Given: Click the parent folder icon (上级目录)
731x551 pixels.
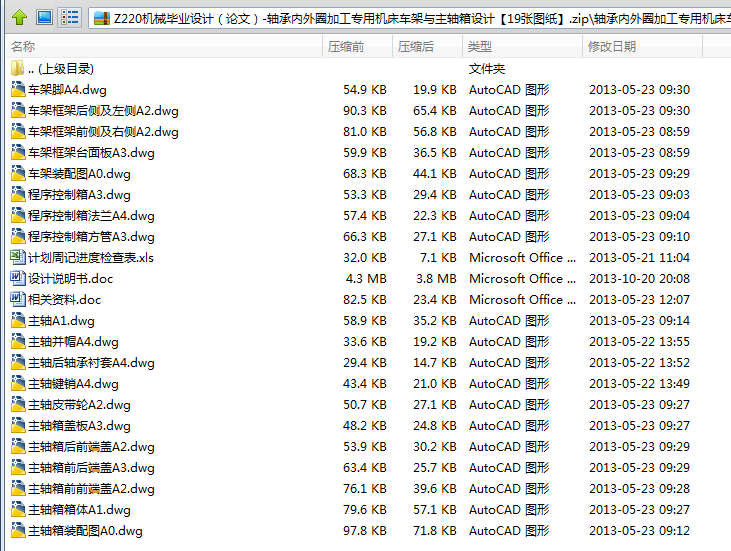Looking at the screenshot, I should click(x=17, y=69).
